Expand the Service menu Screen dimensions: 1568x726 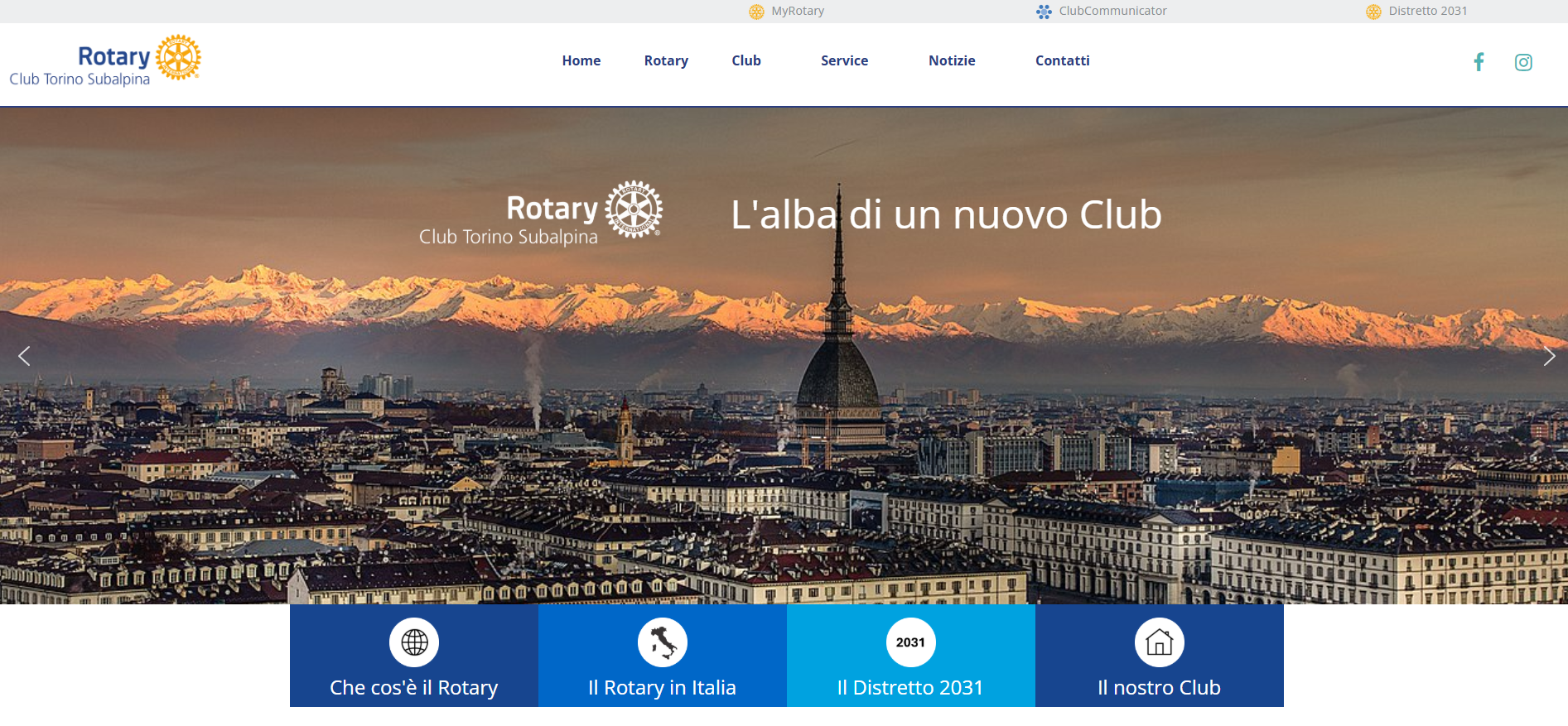point(844,60)
